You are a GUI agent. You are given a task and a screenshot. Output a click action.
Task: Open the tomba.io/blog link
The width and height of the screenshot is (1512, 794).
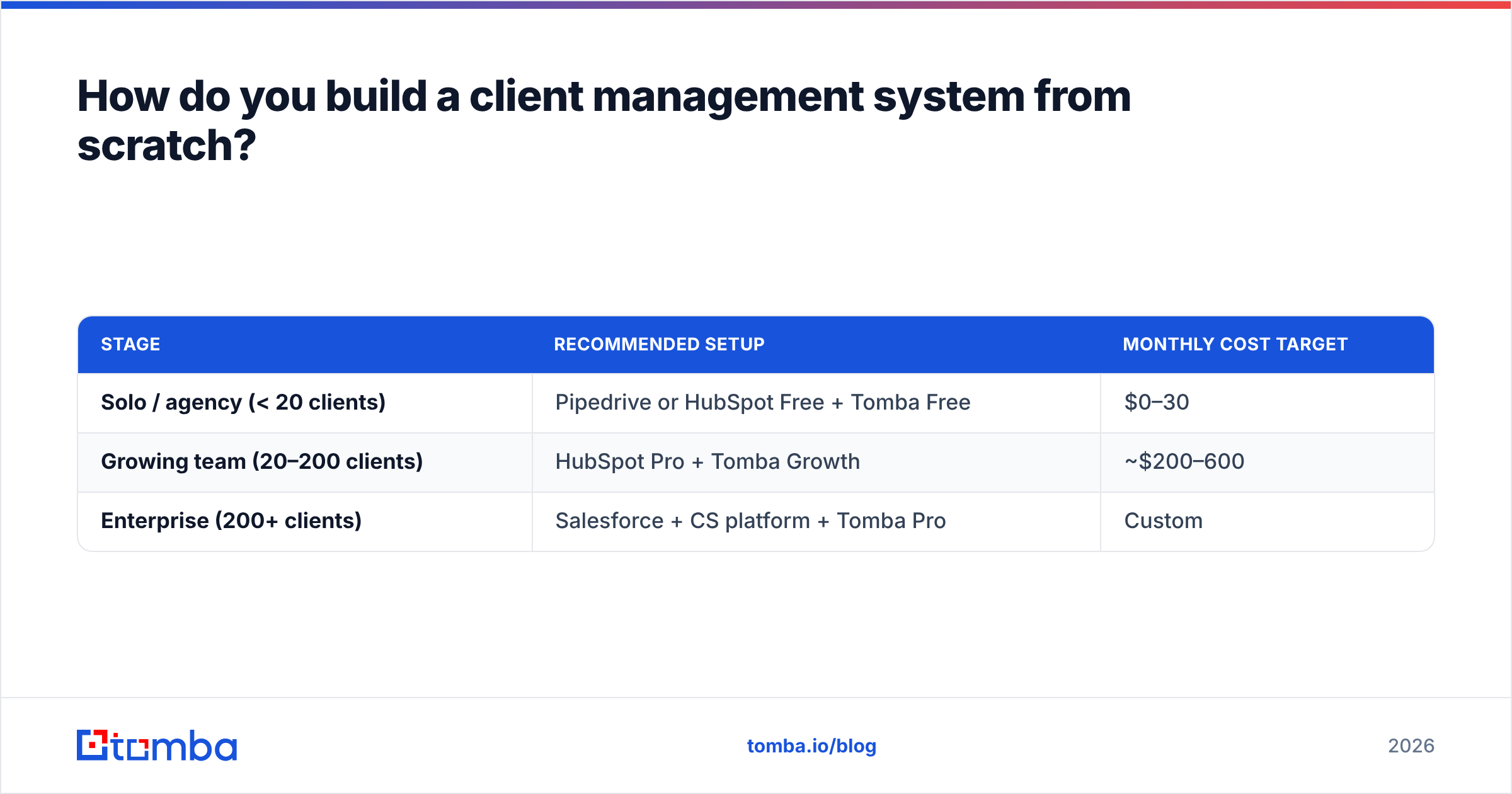[811, 746]
